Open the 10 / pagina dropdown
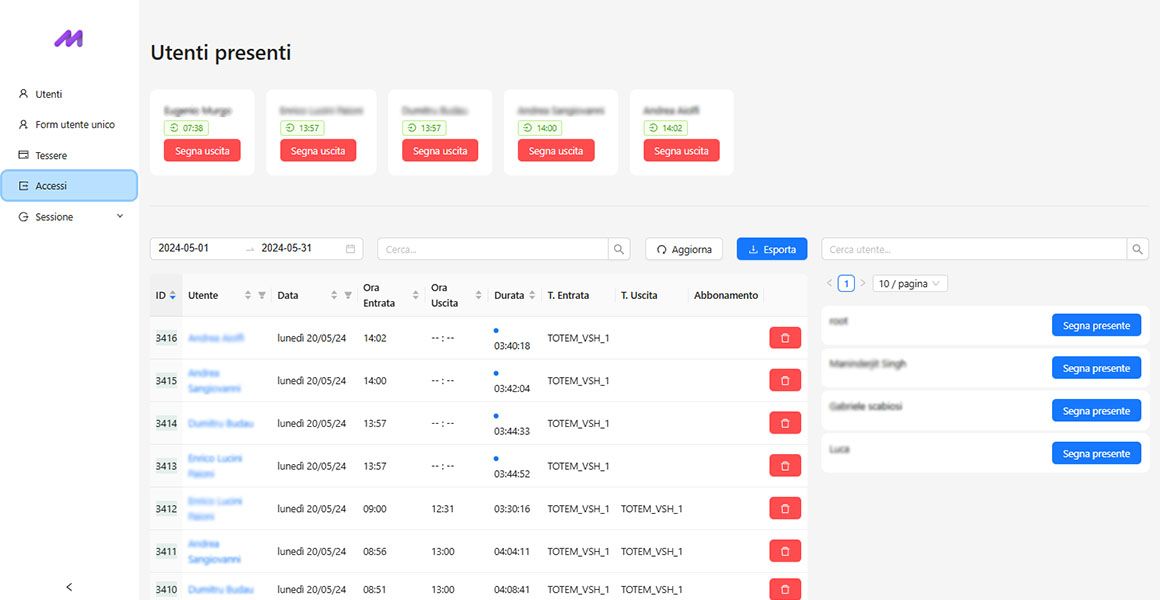Screen dimensions: 1160x600 pyautogui.click(x=909, y=284)
